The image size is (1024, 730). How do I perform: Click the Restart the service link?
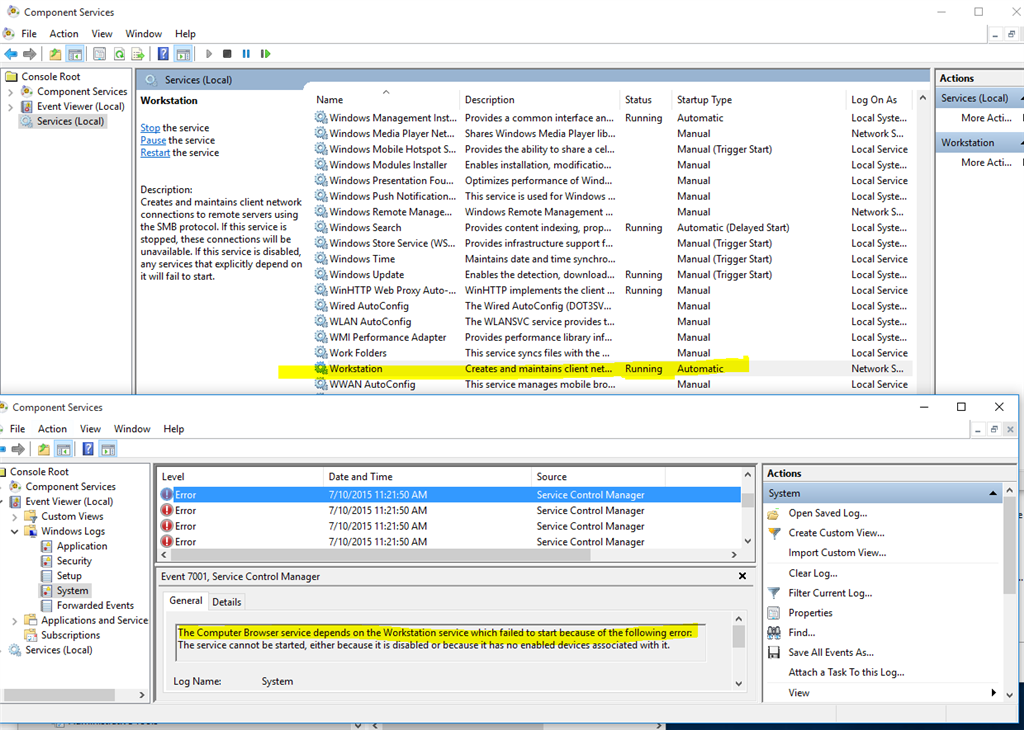tap(155, 153)
